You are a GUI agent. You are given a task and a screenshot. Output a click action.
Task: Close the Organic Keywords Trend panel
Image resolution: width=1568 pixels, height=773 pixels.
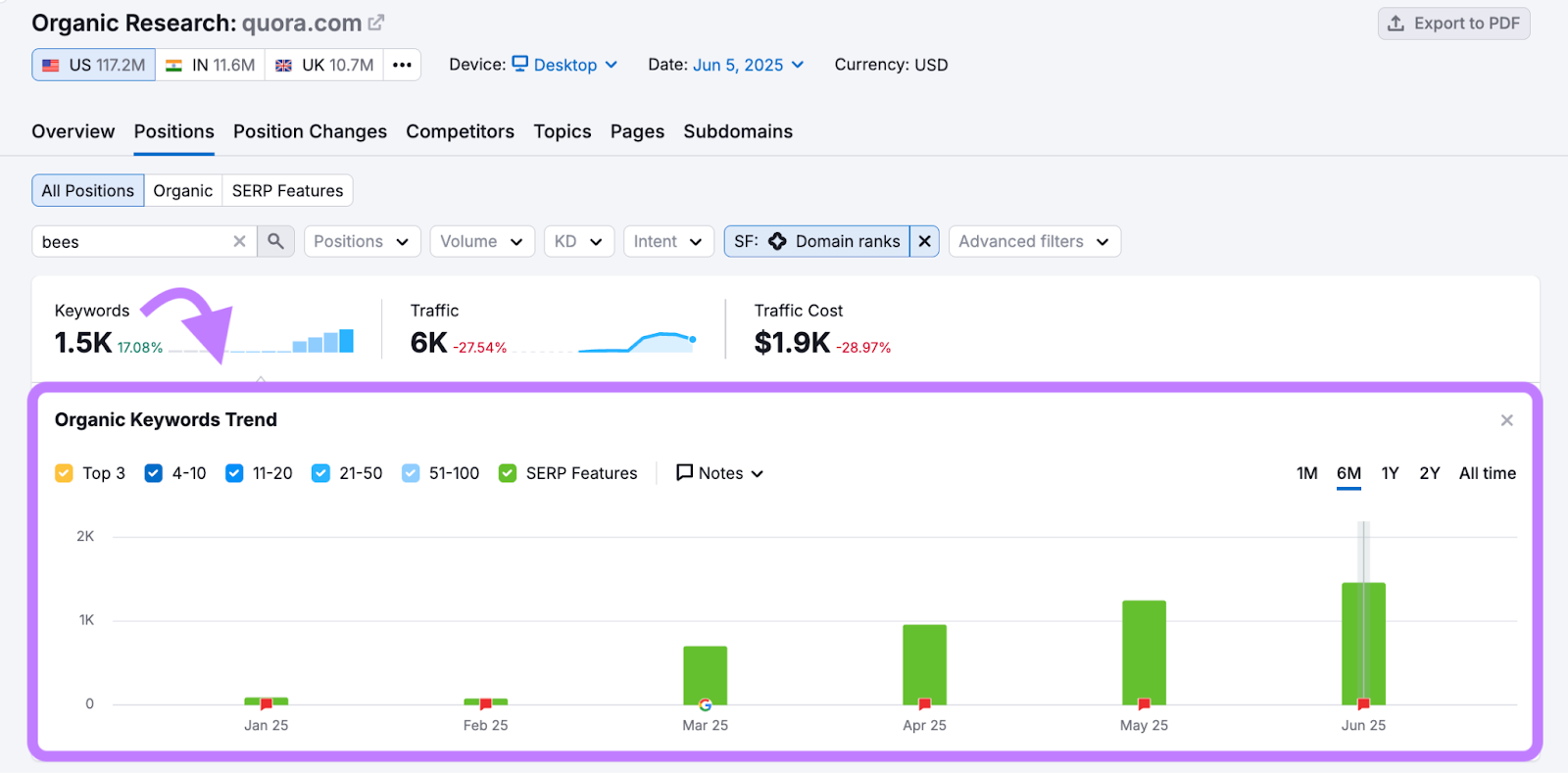click(1506, 420)
